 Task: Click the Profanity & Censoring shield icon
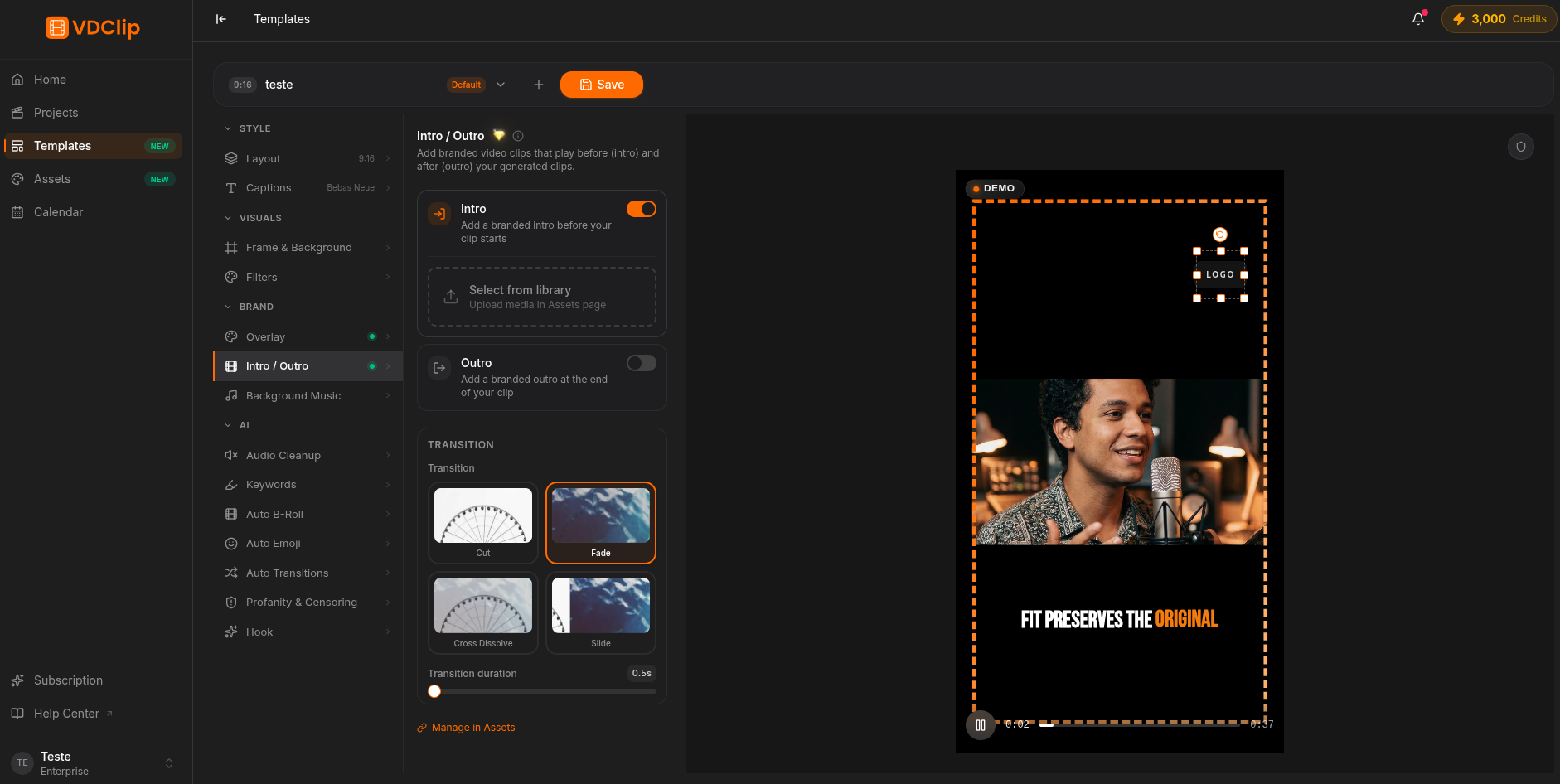click(231, 603)
